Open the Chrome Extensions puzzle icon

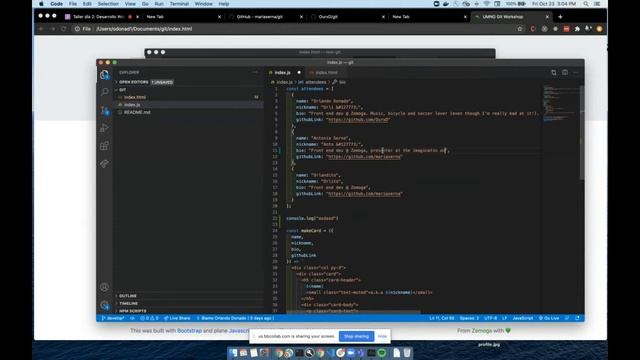coord(577,29)
